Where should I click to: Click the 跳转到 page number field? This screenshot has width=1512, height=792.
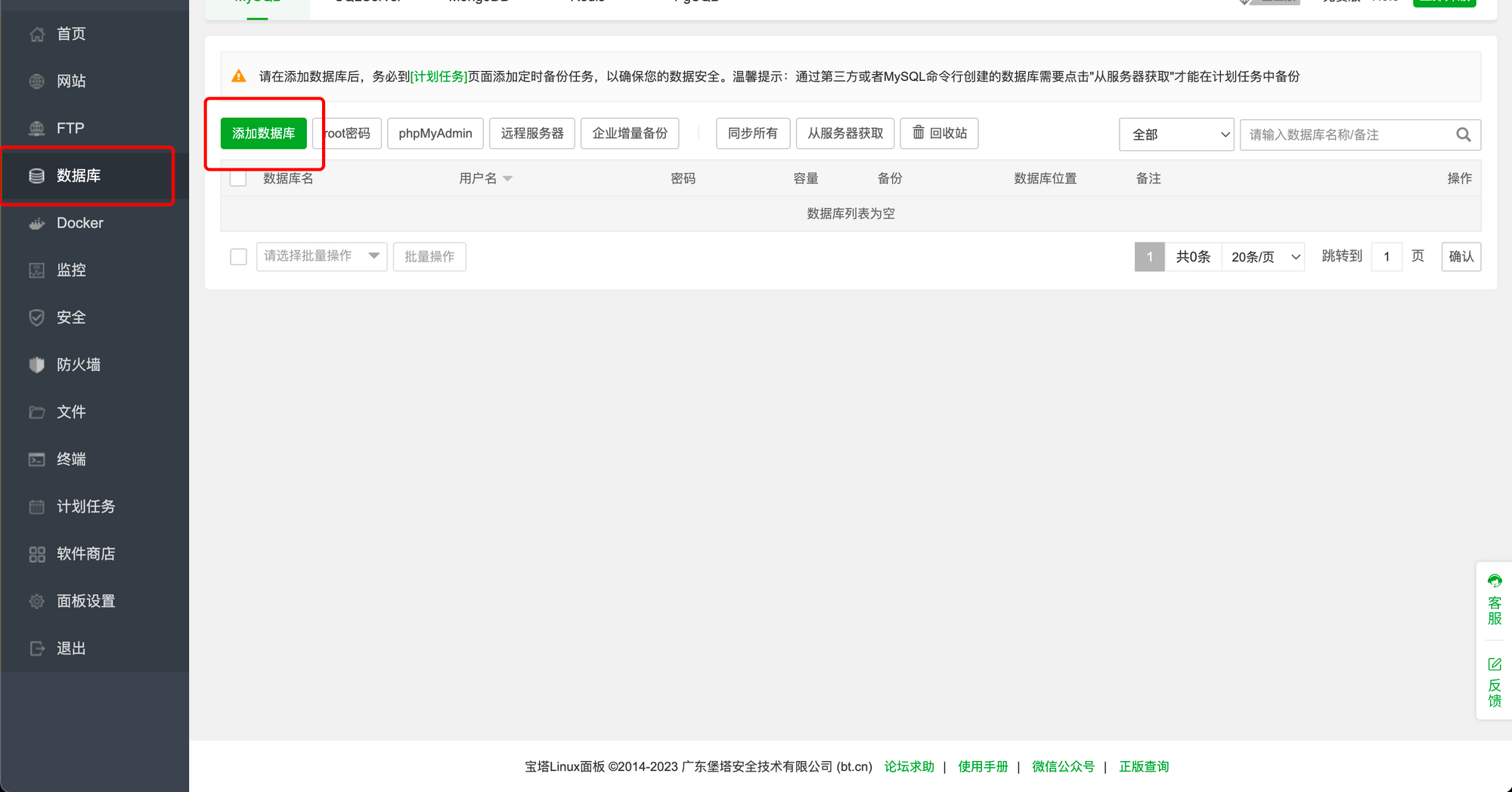(1387, 257)
